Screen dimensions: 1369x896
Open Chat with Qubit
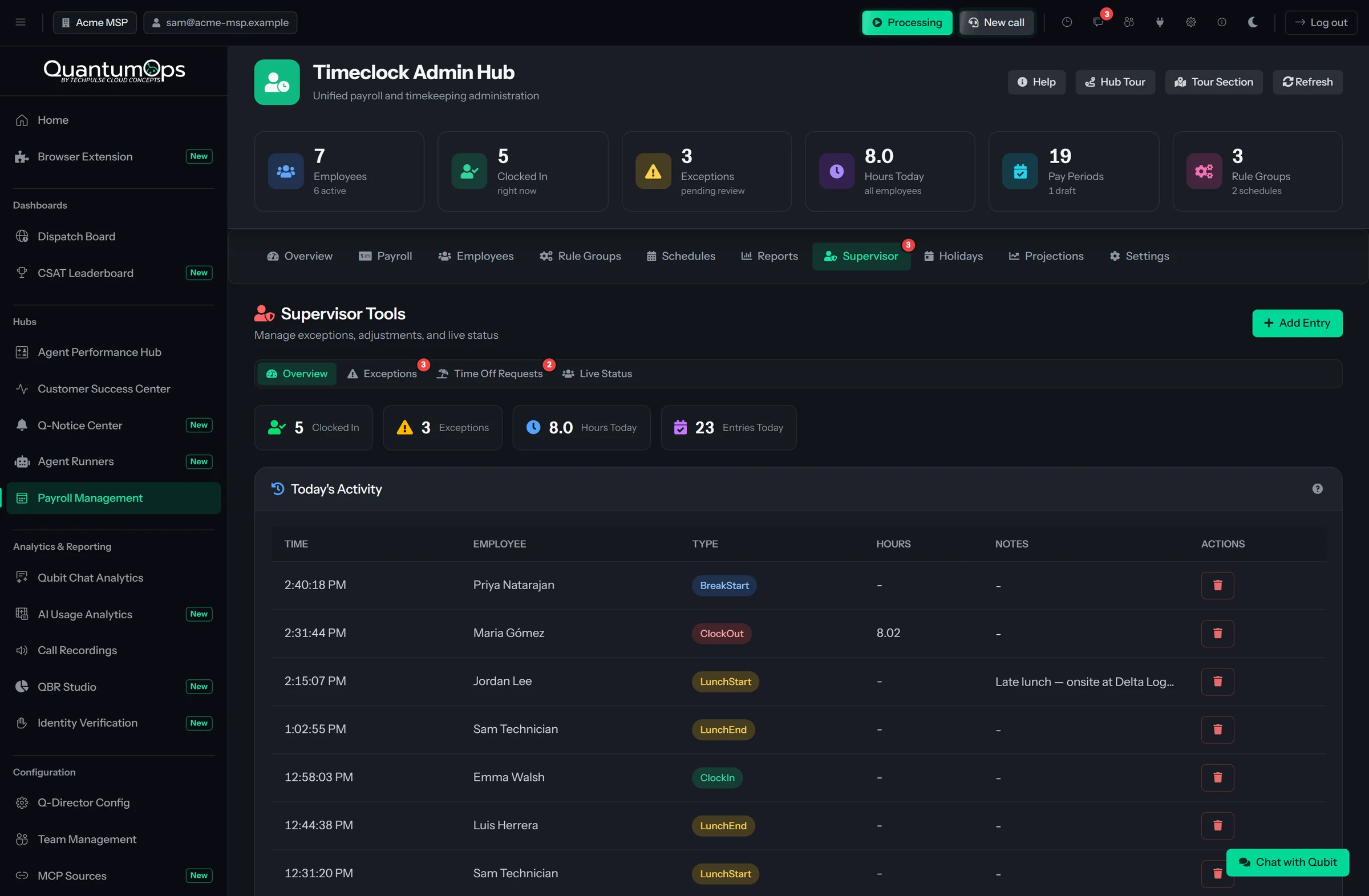pyautogui.click(x=1287, y=862)
